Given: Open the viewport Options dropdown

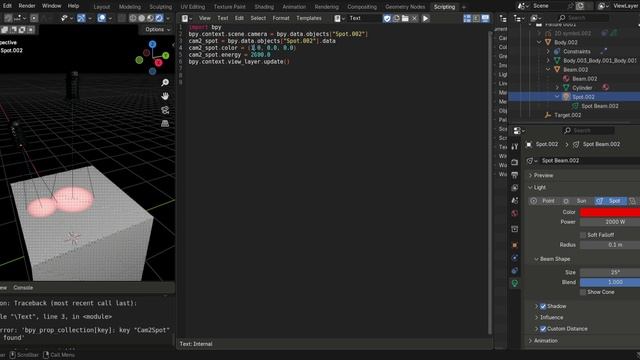Looking at the screenshot, I should (158, 29).
